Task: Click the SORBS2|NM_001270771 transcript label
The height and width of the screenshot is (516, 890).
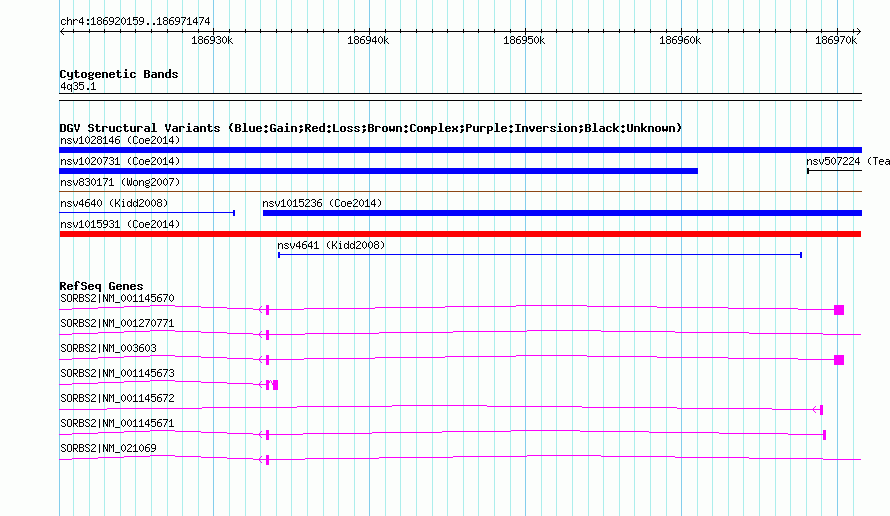Action: click(117, 323)
